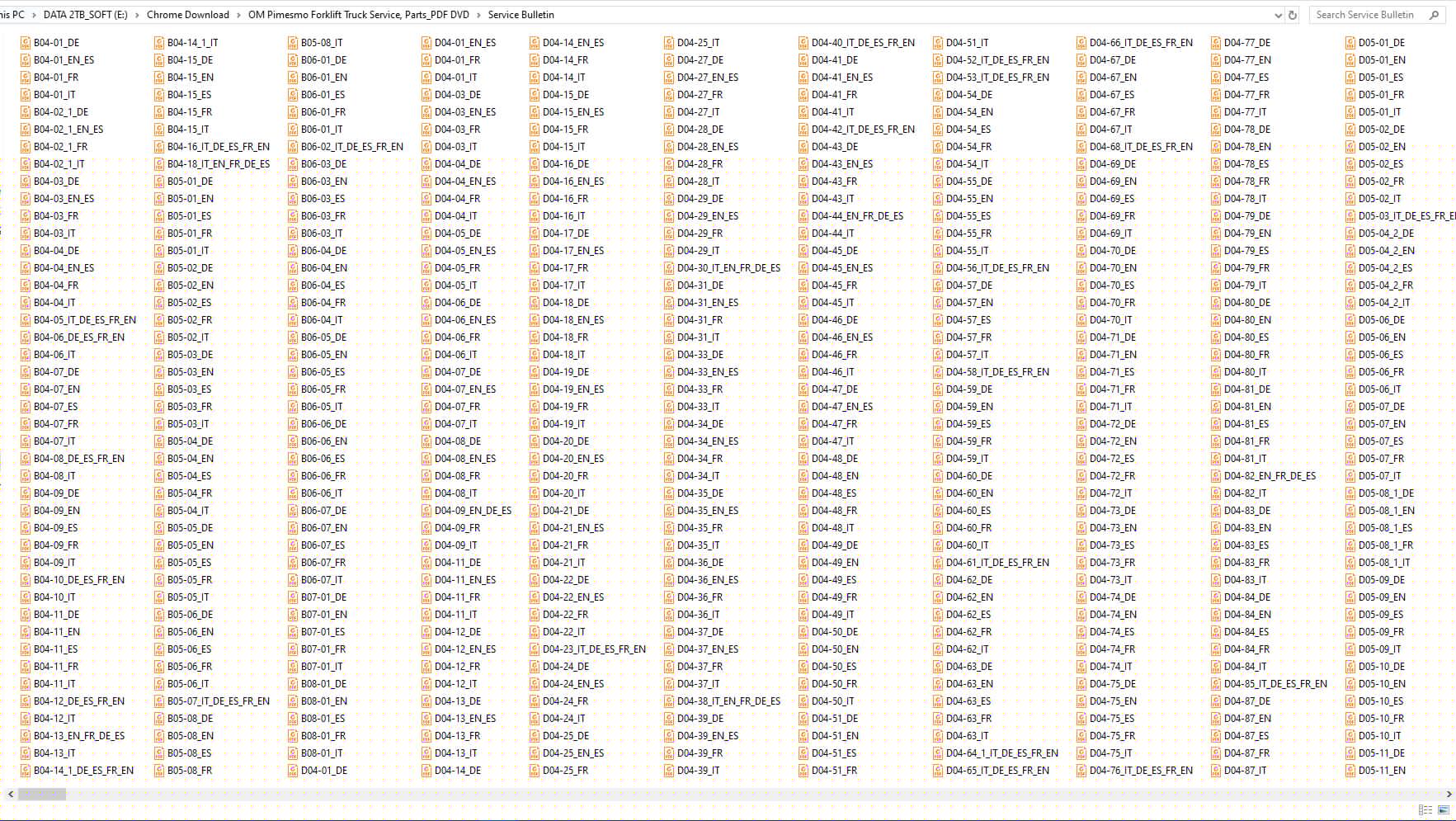Select the PDF icon beside D04-52_IT_DE_ES_FR_EN
This screenshot has width=1456, height=821.
pos(938,60)
